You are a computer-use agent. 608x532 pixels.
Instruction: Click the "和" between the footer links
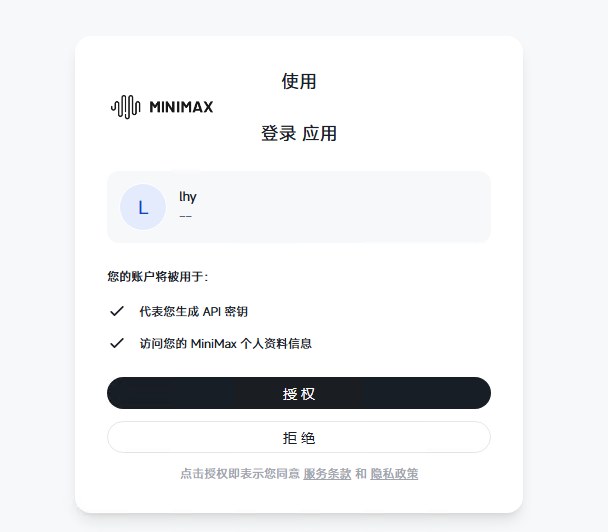[x=361, y=474]
